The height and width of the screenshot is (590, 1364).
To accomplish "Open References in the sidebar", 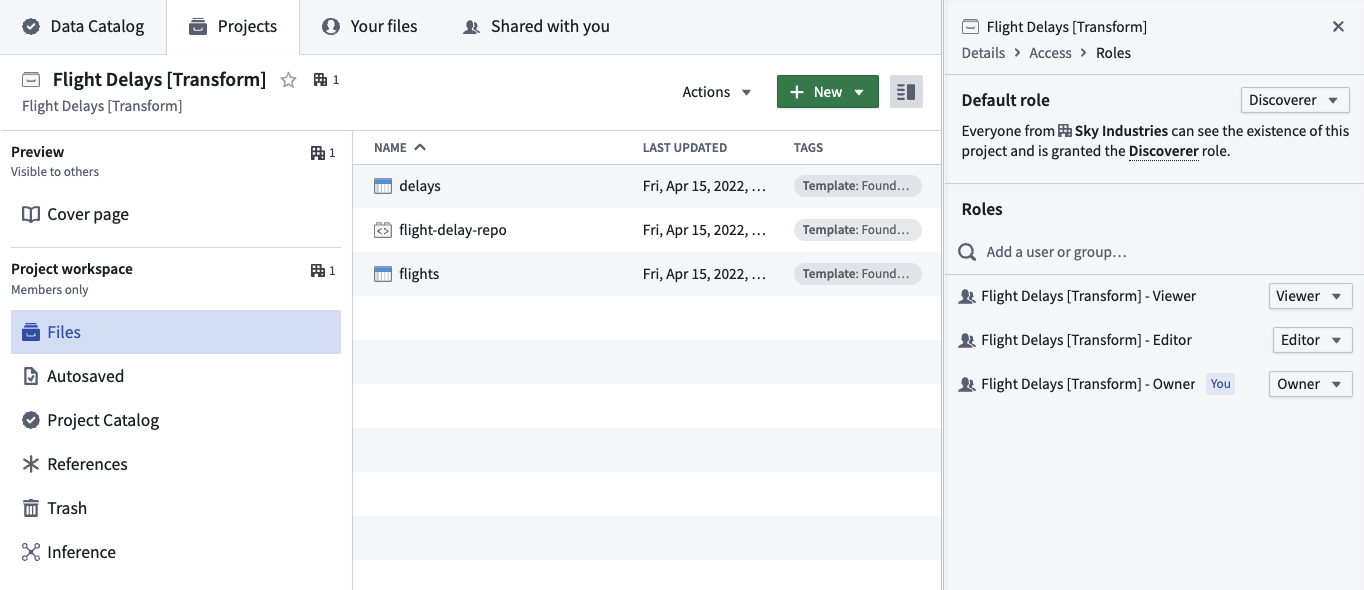I will click(176, 464).
